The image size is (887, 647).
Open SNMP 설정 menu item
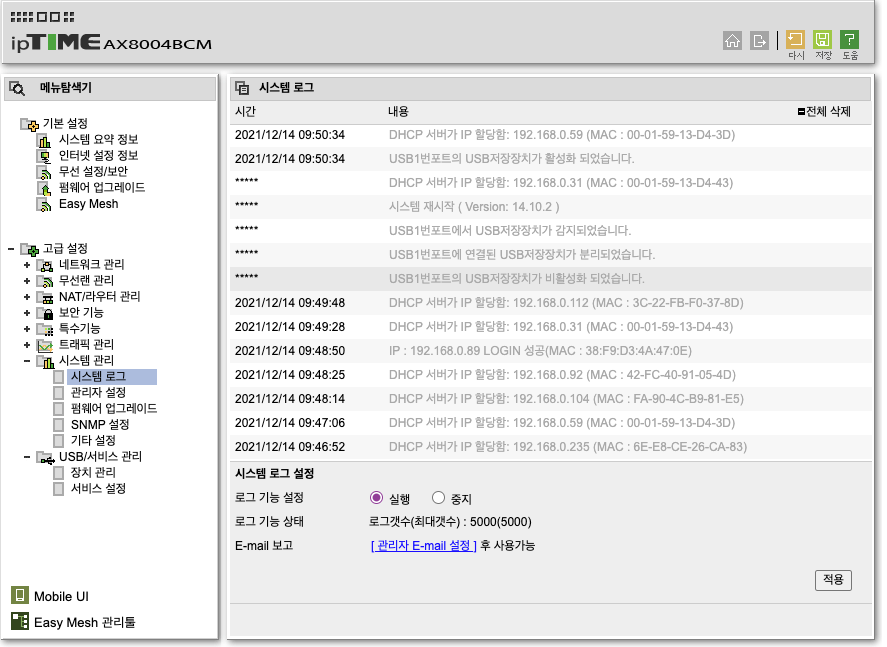(x=100, y=425)
